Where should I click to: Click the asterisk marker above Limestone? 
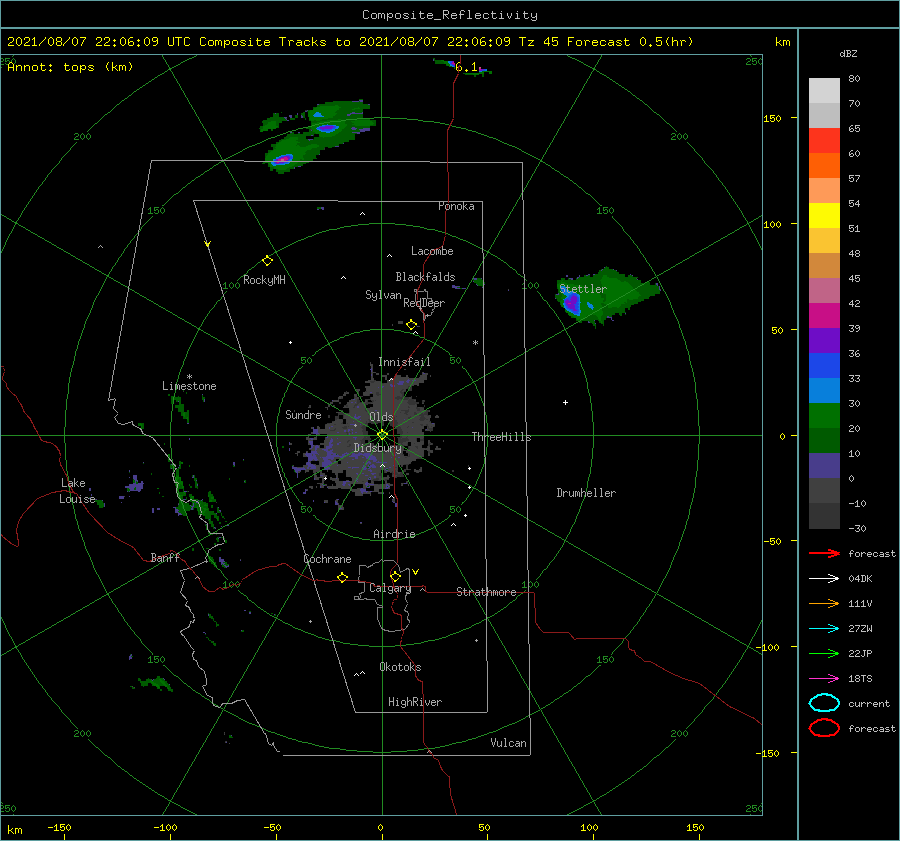pos(189,377)
